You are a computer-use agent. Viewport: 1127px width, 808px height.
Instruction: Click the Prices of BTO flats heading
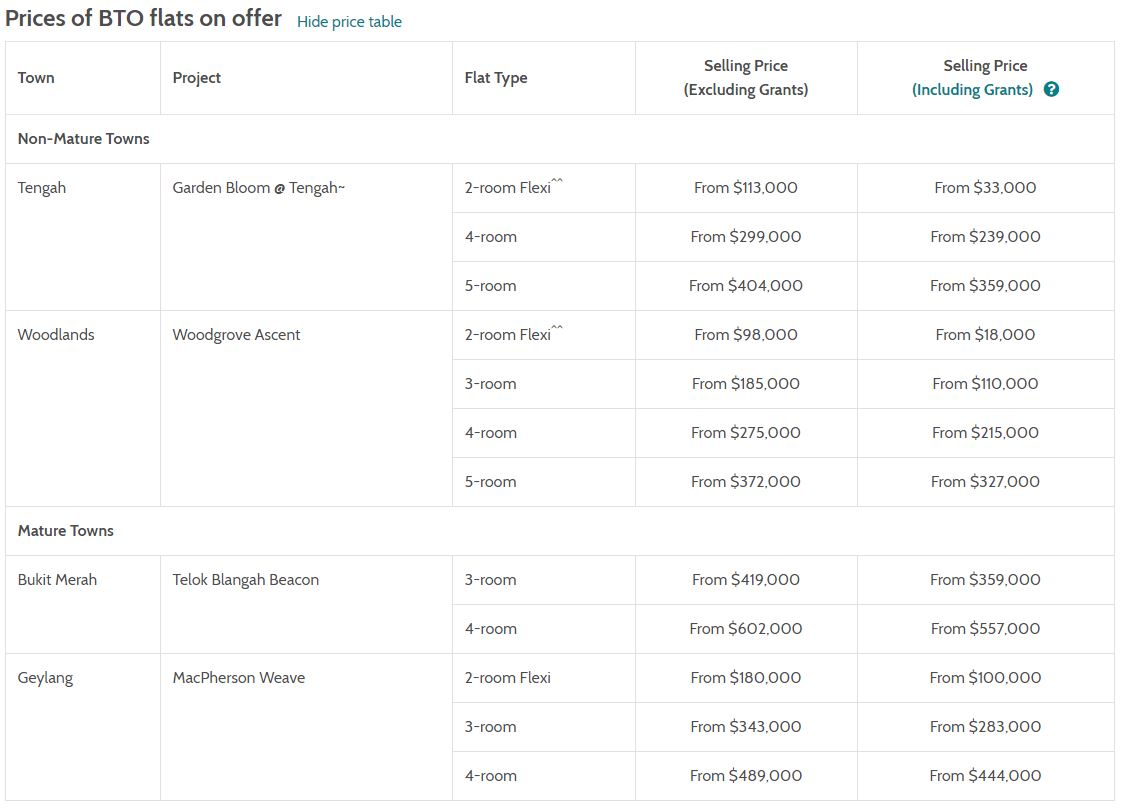click(144, 19)
